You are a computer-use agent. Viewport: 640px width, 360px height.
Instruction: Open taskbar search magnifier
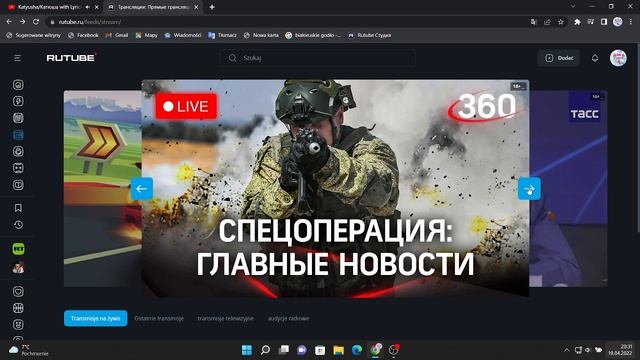coord(265,350)
